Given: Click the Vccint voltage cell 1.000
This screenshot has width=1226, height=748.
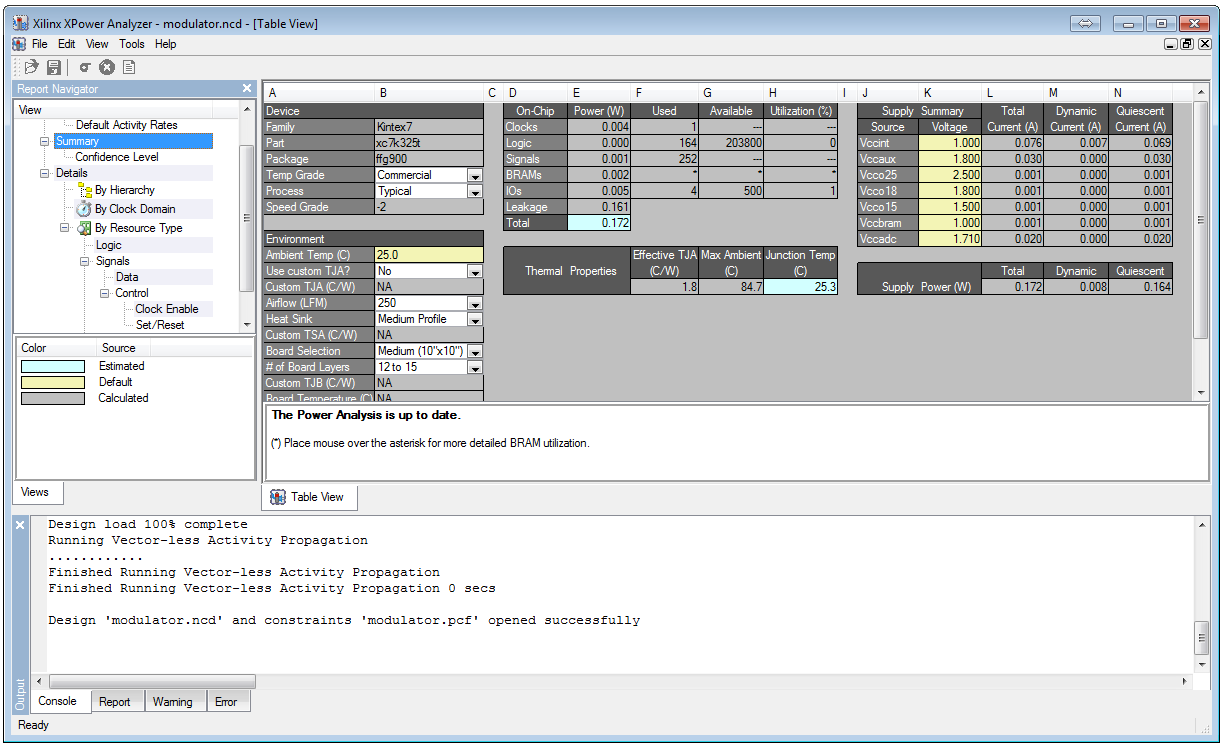Looking at the screenshot, I should pos(950,143).
